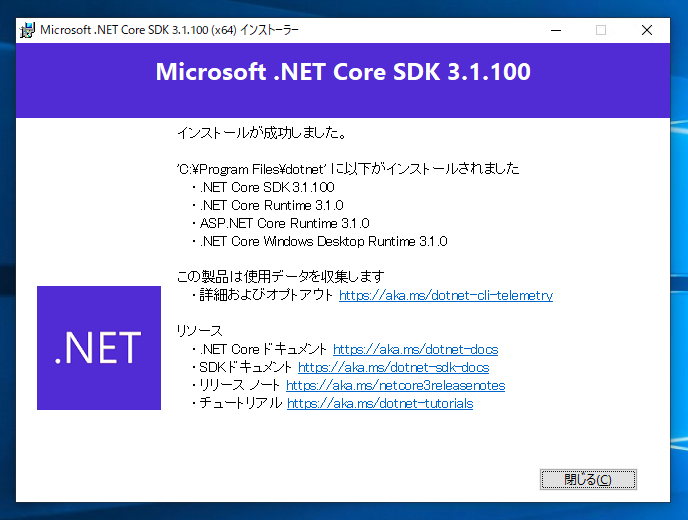Click the window title text in the title bar
The image size is (688, 520).
coord(169,30)
